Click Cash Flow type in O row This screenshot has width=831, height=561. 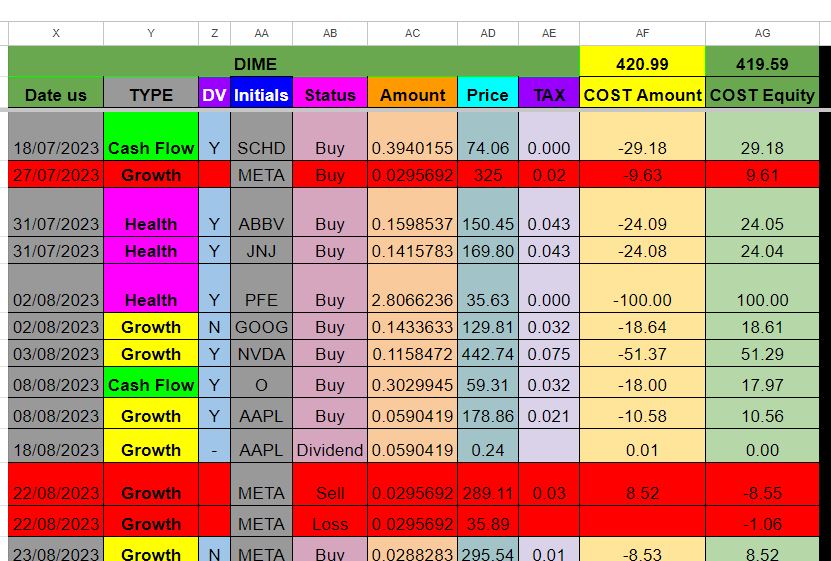click(151, 382)
